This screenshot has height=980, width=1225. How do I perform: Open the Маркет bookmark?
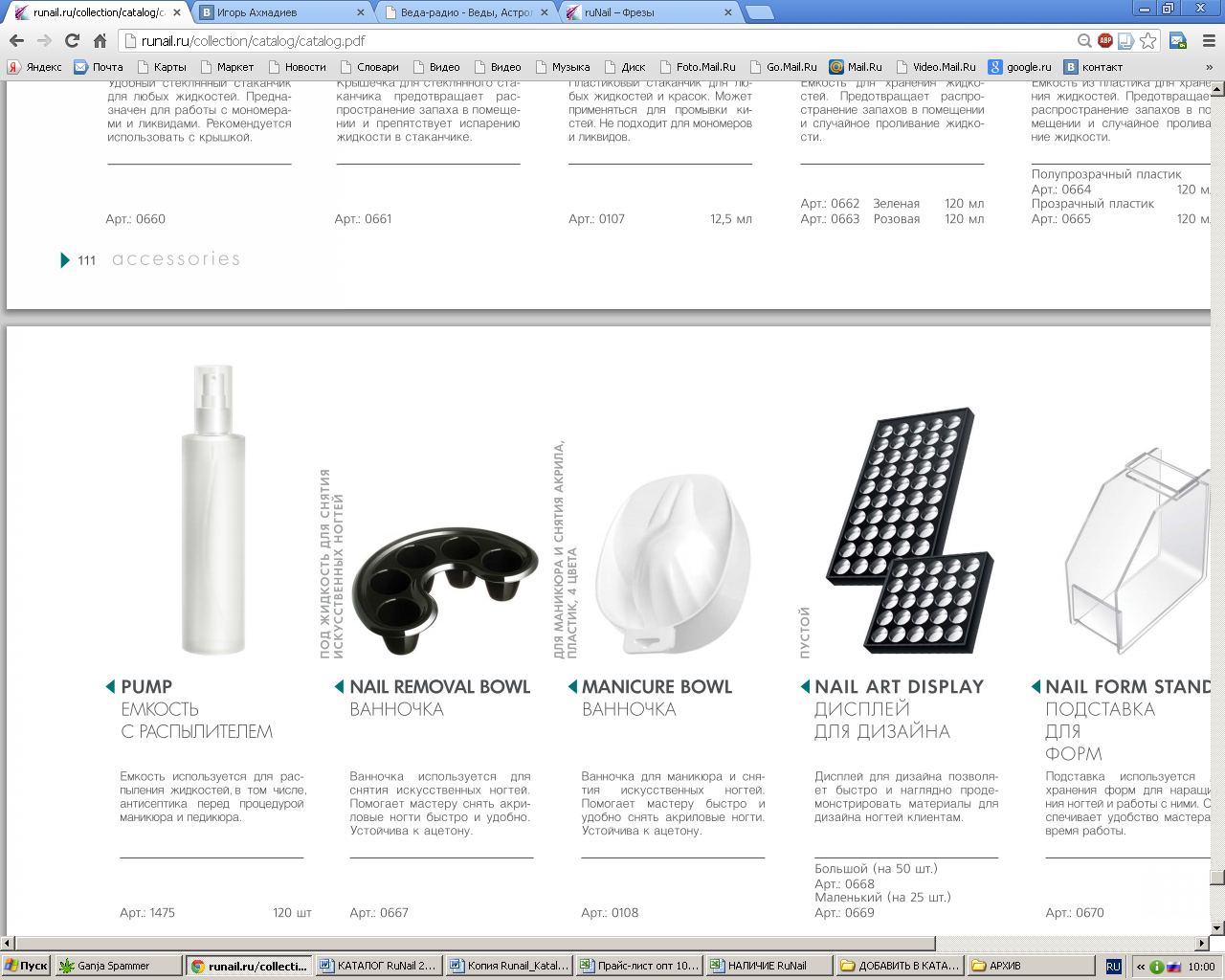coord(226,67)
